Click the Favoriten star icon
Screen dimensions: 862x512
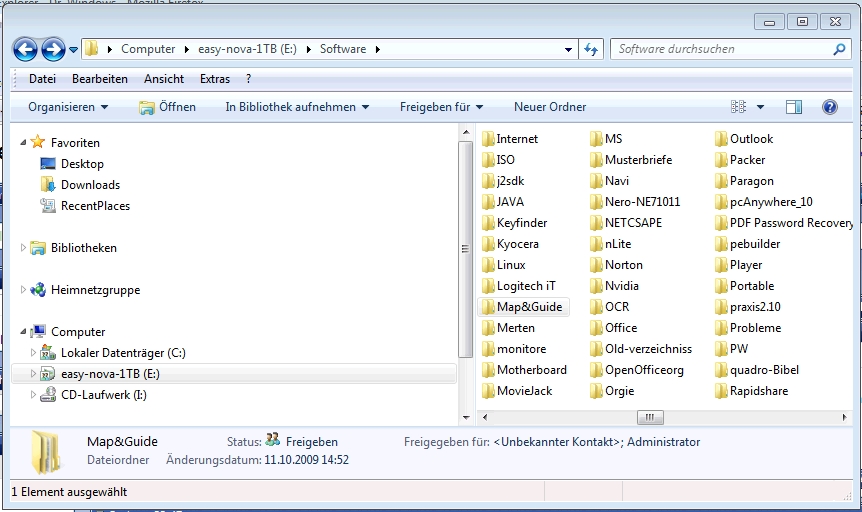(x=37, y=142)
